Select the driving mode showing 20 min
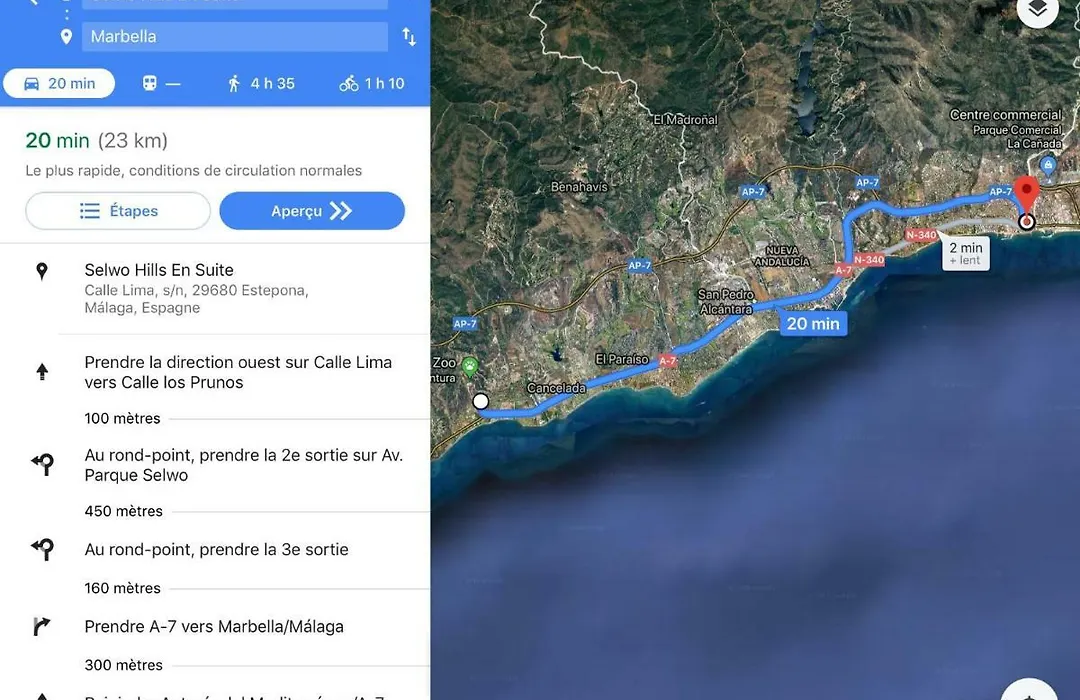 59,83
